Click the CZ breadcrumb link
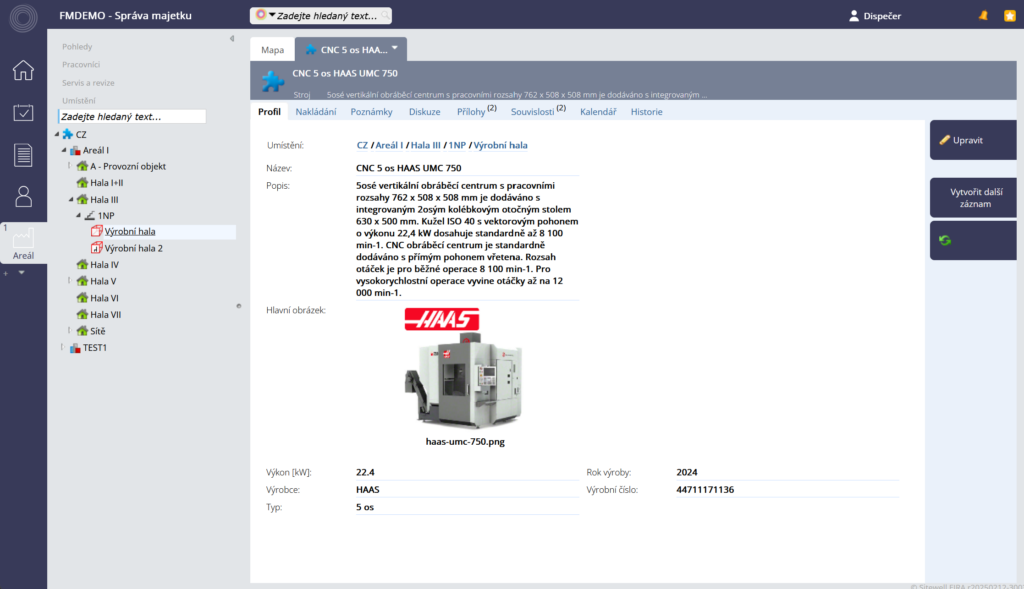This screenshot has width=1024, height=589. coord(362,145)
